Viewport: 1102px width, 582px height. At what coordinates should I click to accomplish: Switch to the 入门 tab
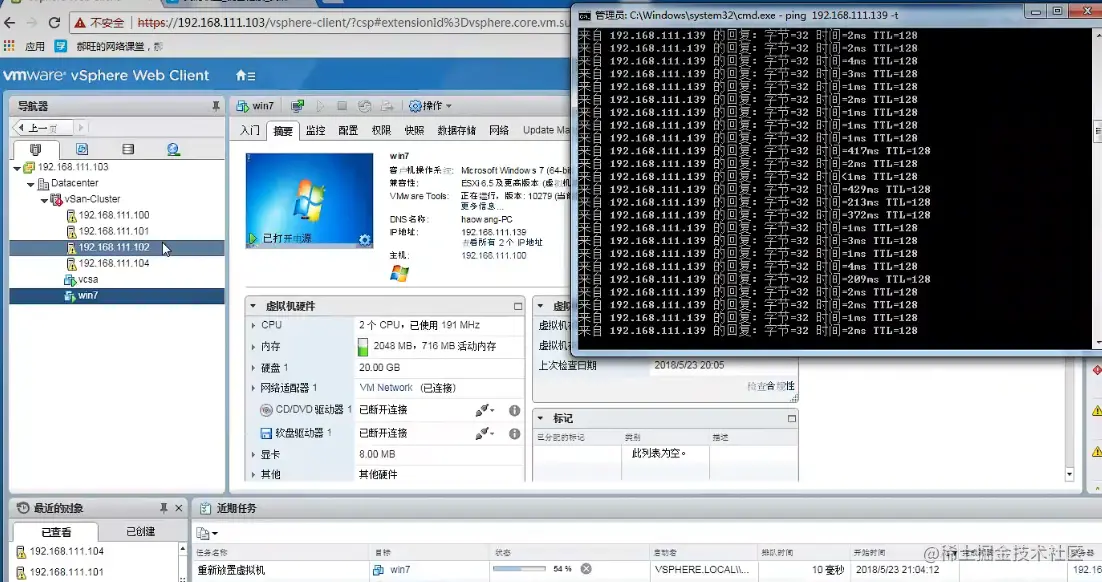pos(249,130)
